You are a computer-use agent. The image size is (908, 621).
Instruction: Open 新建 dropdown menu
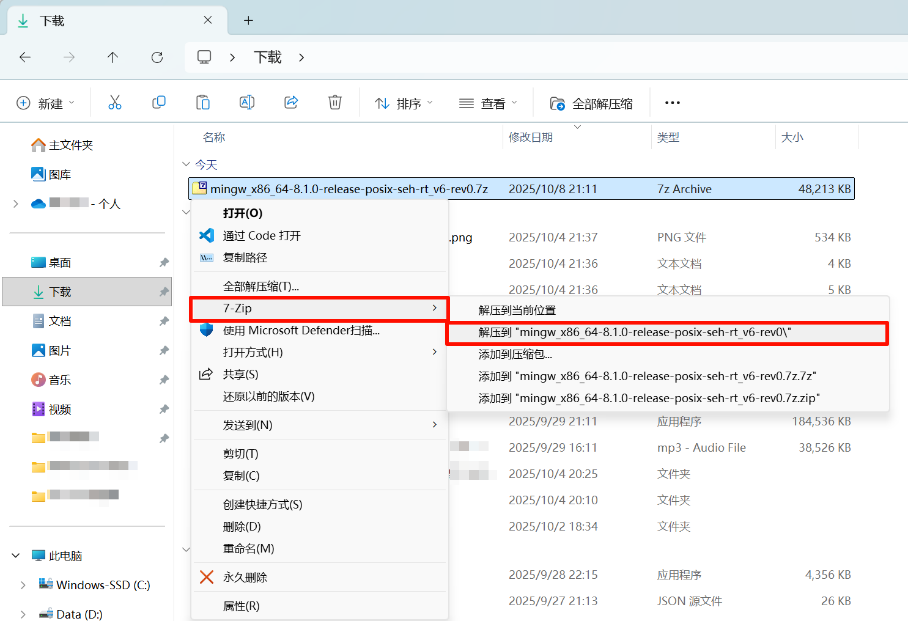point(45,103)
